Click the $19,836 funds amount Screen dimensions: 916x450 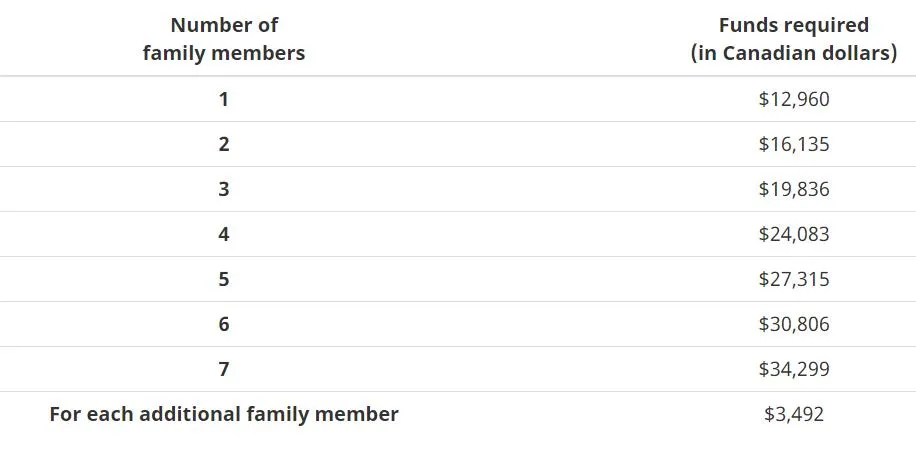pyautogui.click(x=794, y=189)
